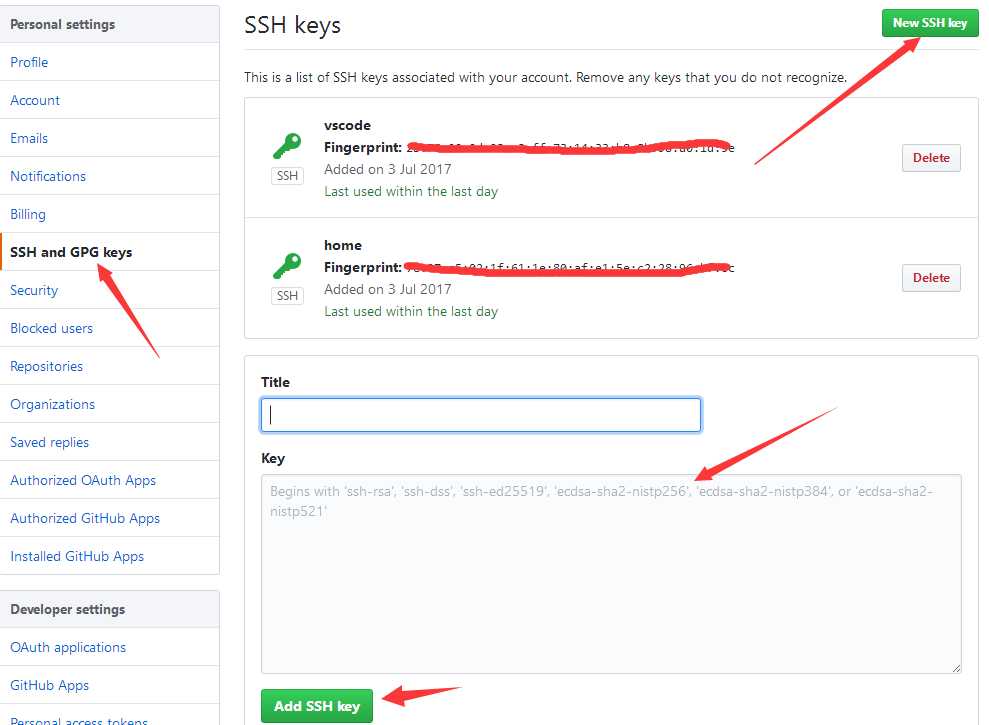
Task: Open Organizations settings
Action: (52, 404)
